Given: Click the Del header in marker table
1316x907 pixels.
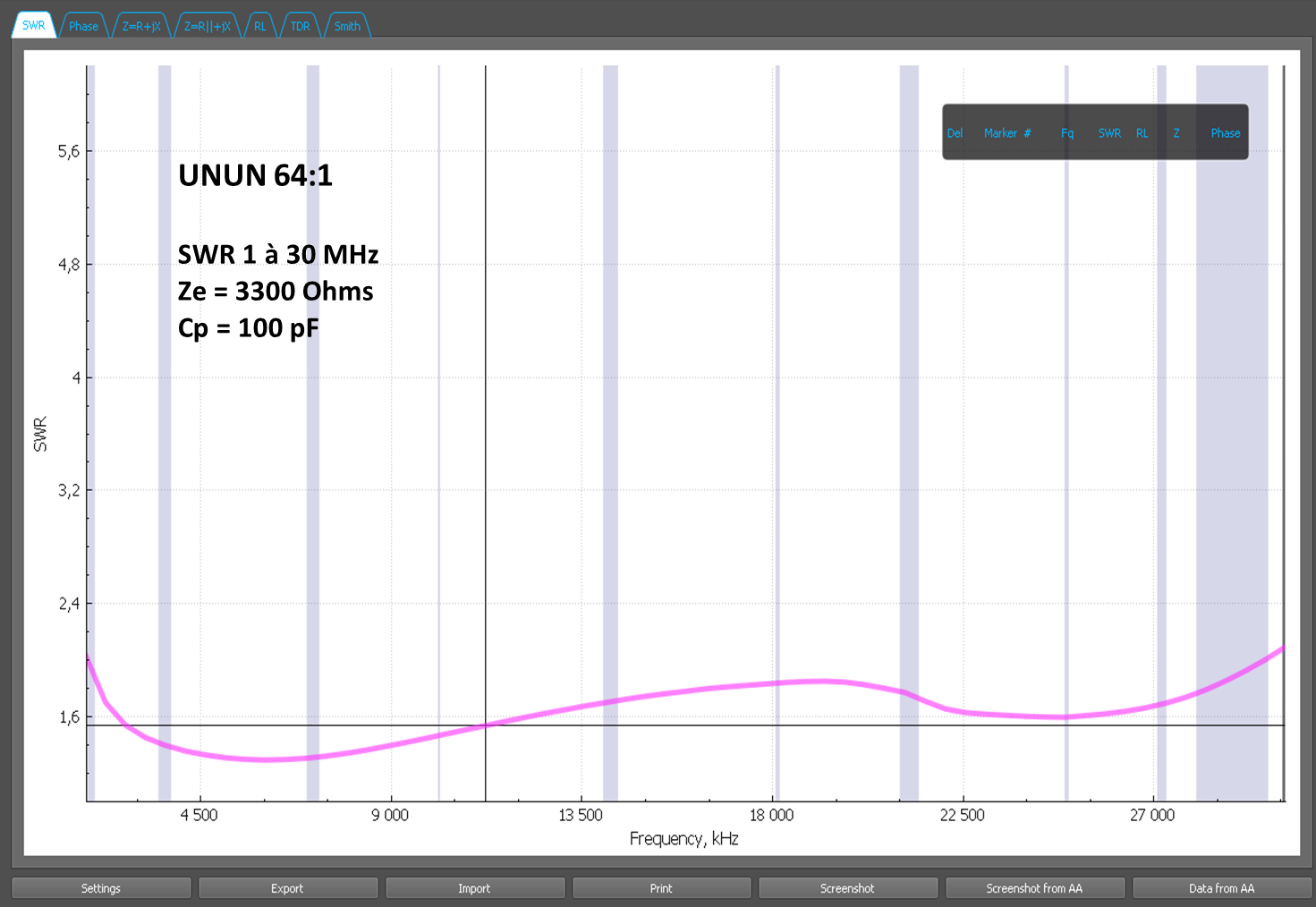Looking at the screenshot, I should (x=955, y=133).
